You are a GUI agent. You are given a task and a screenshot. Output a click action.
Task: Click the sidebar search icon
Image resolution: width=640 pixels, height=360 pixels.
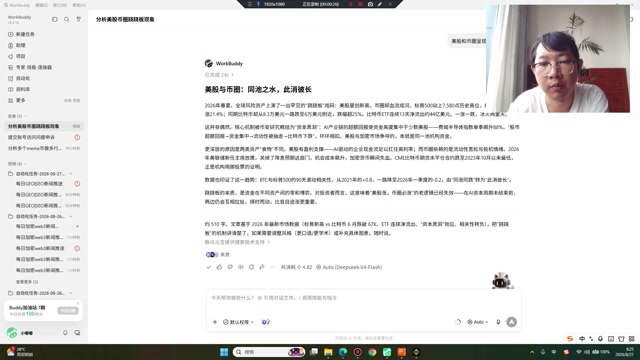[x=67, y=19]
